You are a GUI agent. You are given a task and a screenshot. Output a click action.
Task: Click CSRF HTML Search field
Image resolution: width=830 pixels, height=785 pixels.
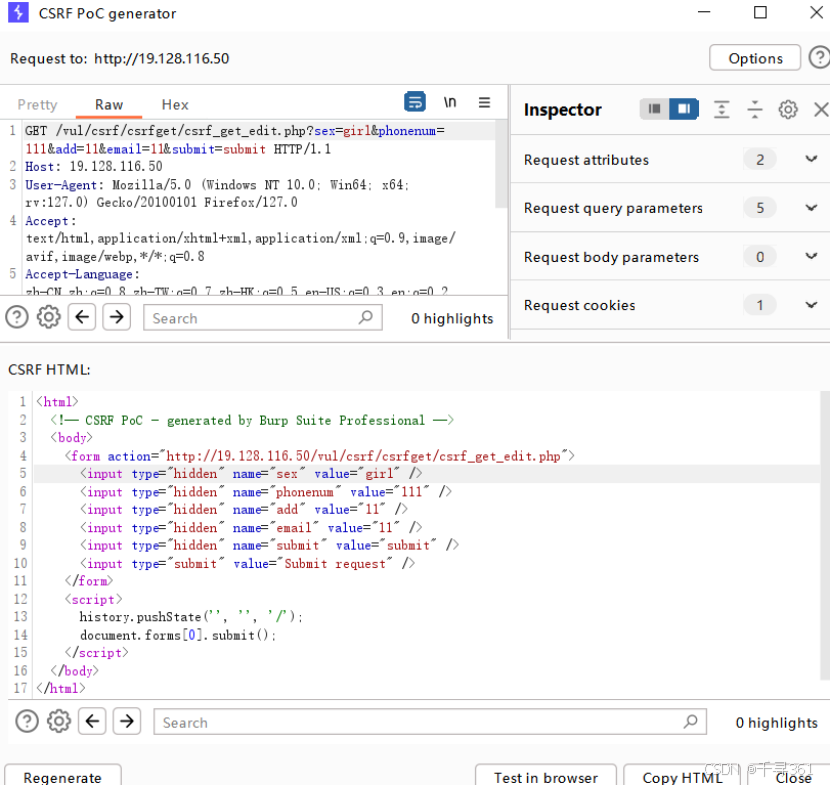(x=430, y=722)
